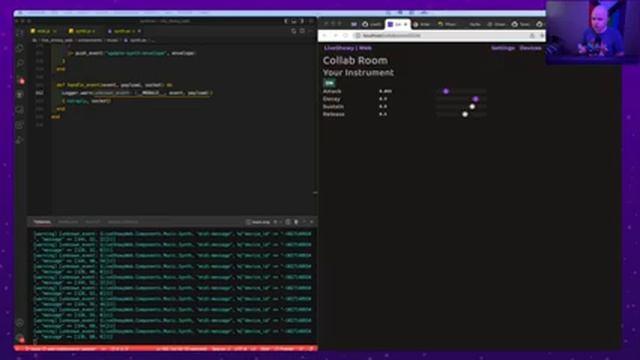Adjust the Decay envelope slider

point(461,99)
